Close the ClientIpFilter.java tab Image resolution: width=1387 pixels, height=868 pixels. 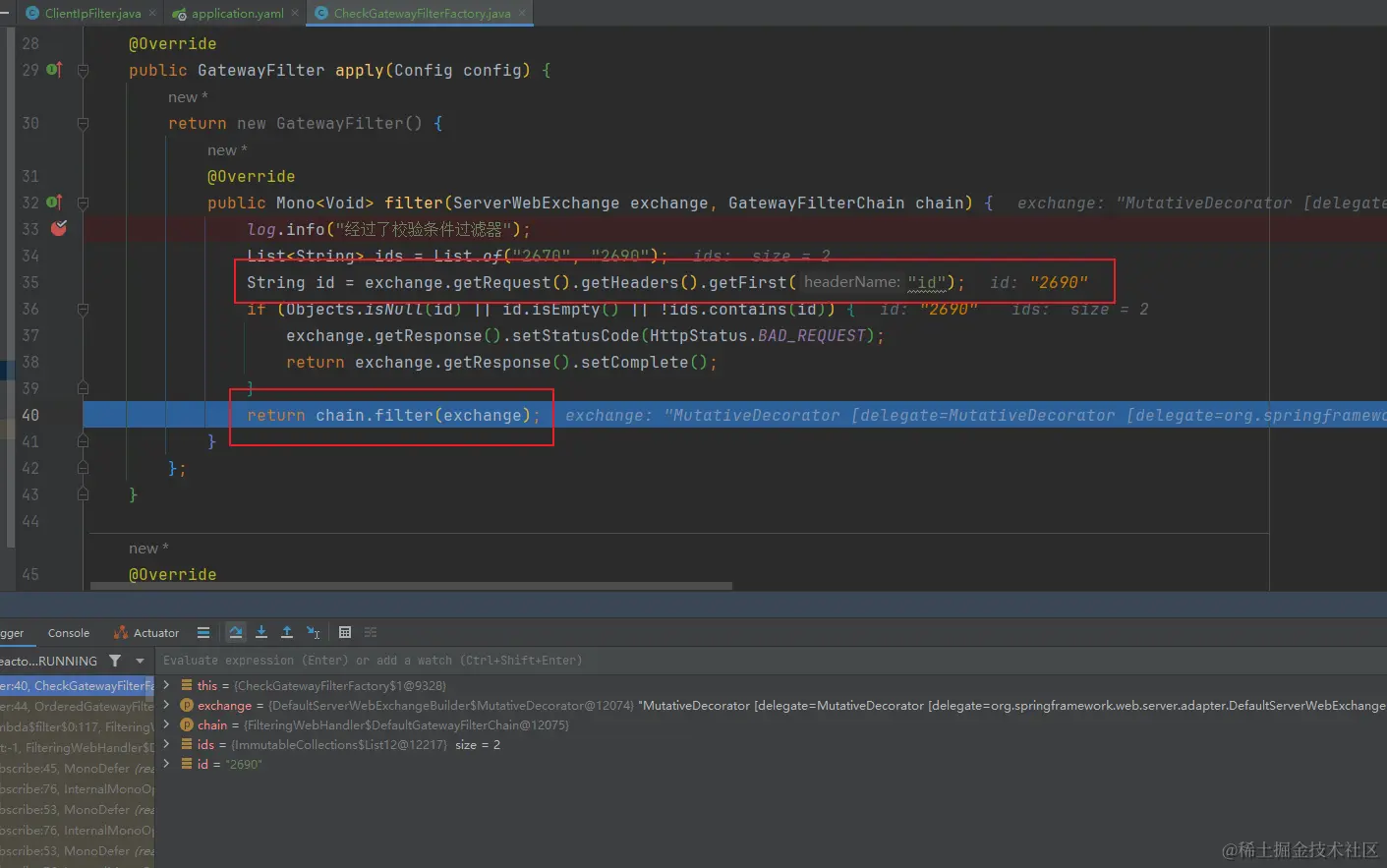[x=152, y=13]
